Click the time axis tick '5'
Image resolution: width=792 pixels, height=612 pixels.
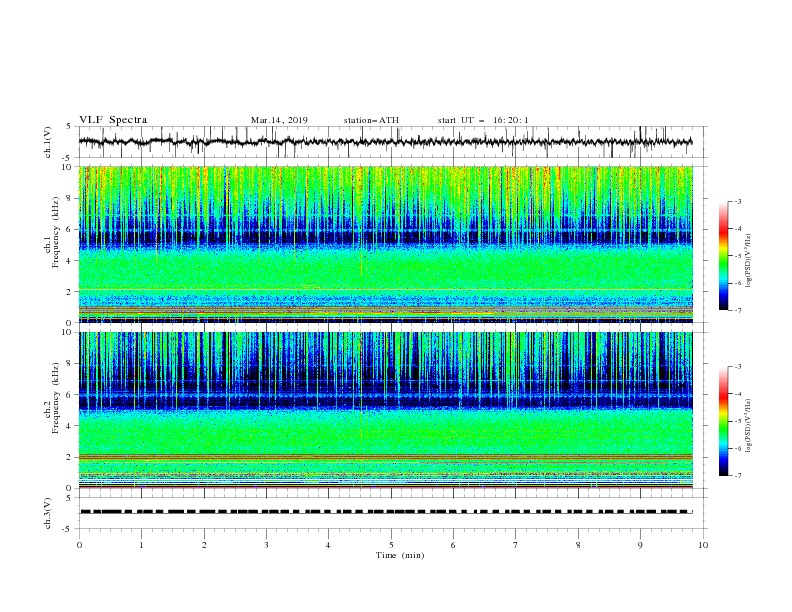pos(391,545)
